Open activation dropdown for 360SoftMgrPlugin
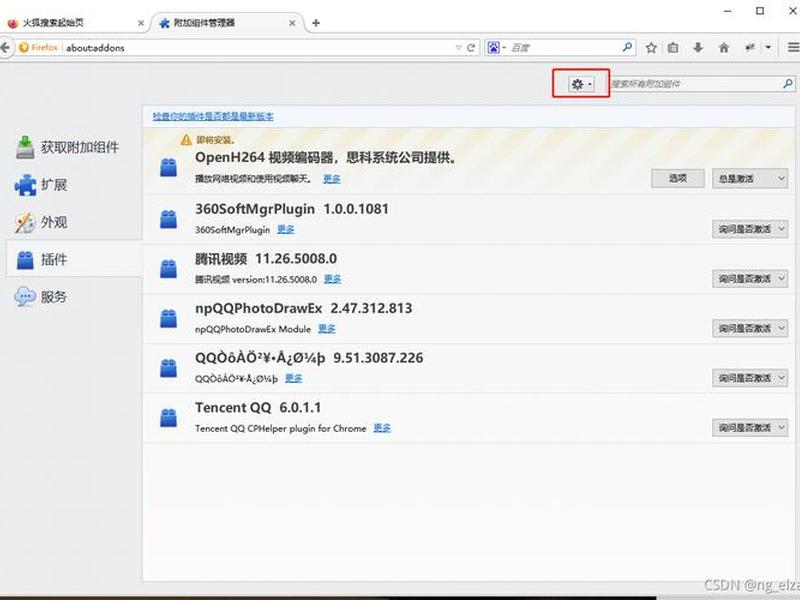The height and width of the screenshot is (600, 800). (749, 229)
